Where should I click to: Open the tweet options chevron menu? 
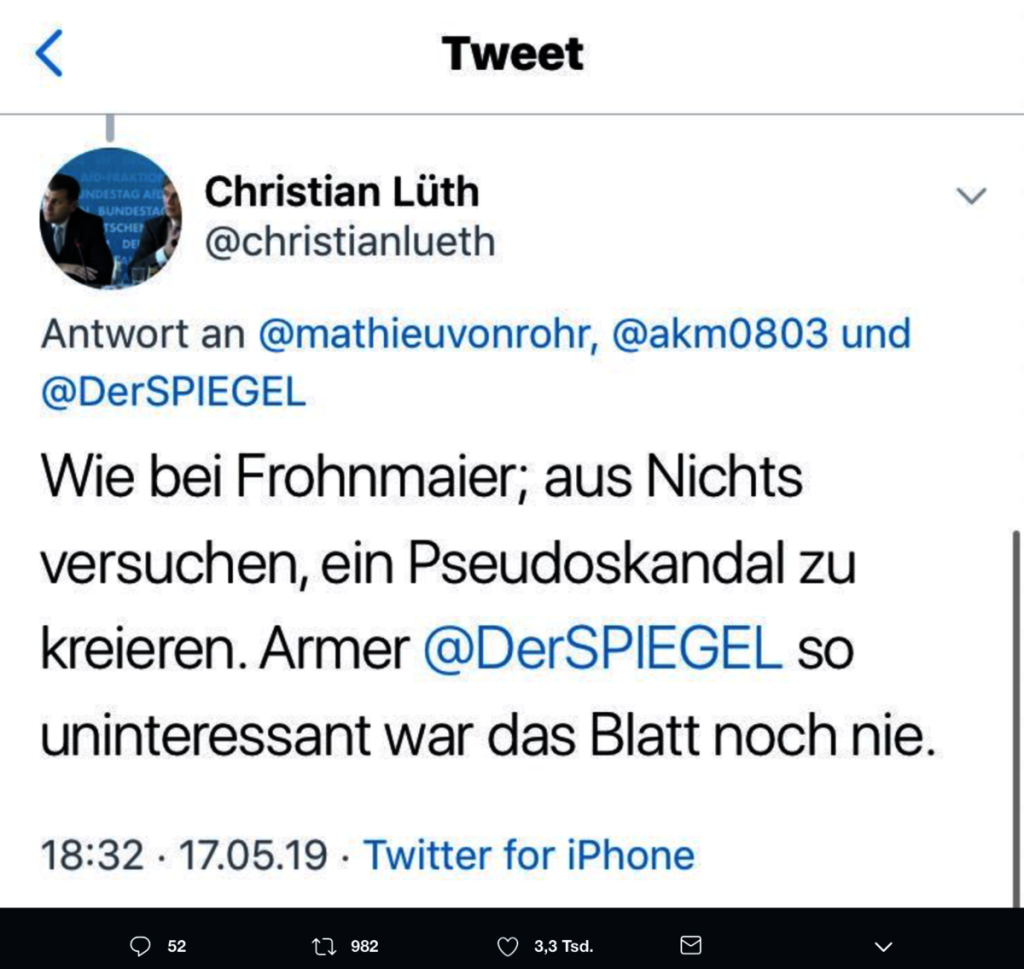pos(971,196)
